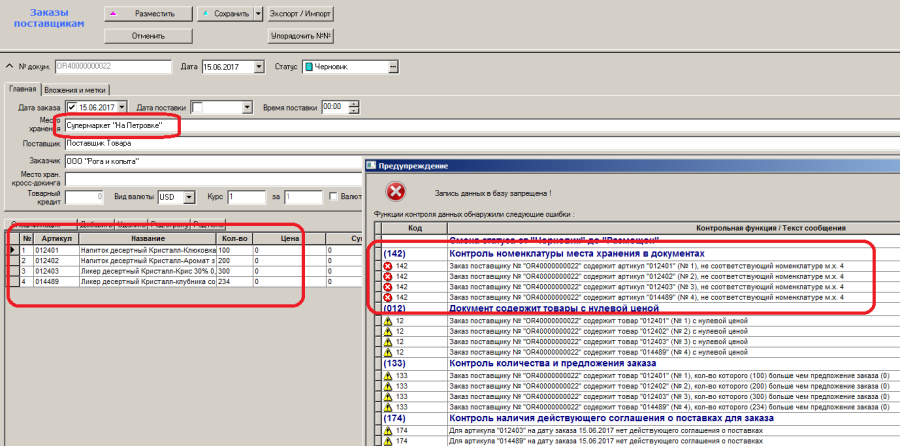The image size is (900, 446).
Task: Click the Курс input field
Action: 246,197
